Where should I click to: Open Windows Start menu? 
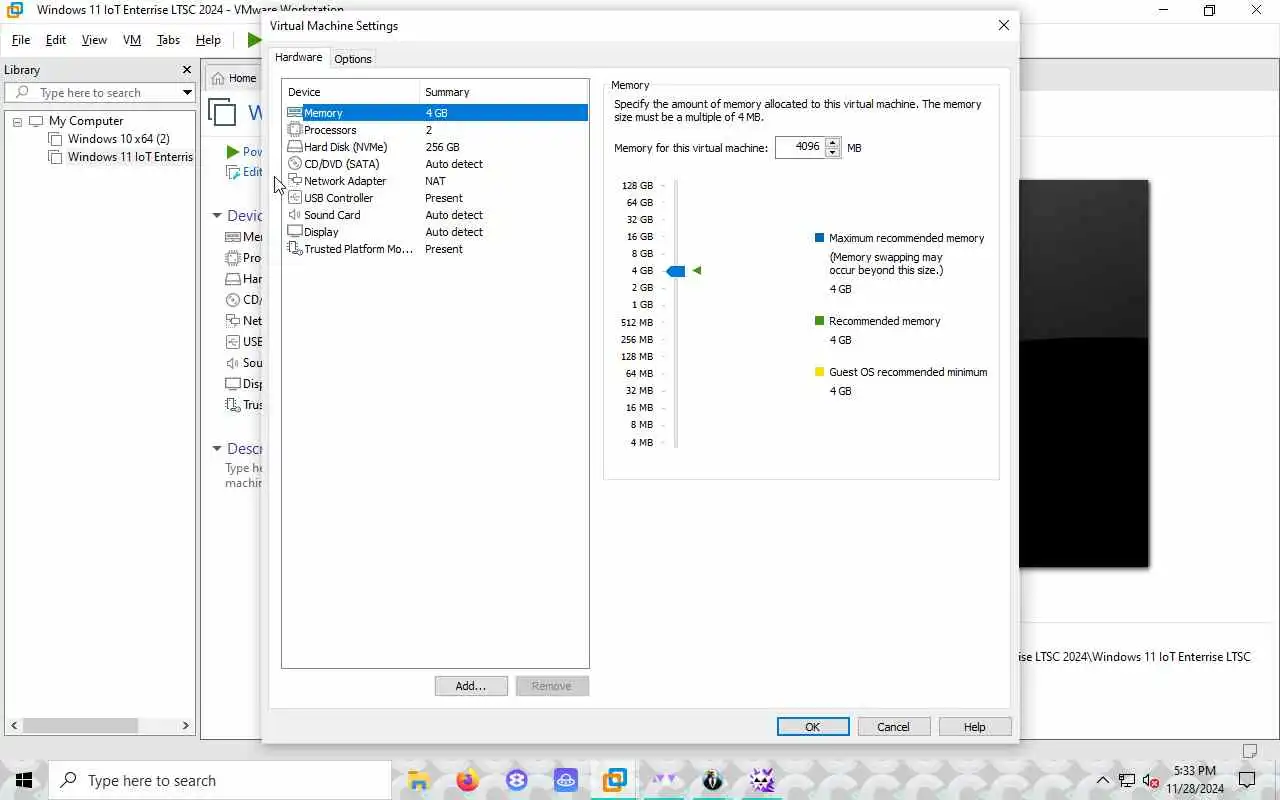click(24, 780)
